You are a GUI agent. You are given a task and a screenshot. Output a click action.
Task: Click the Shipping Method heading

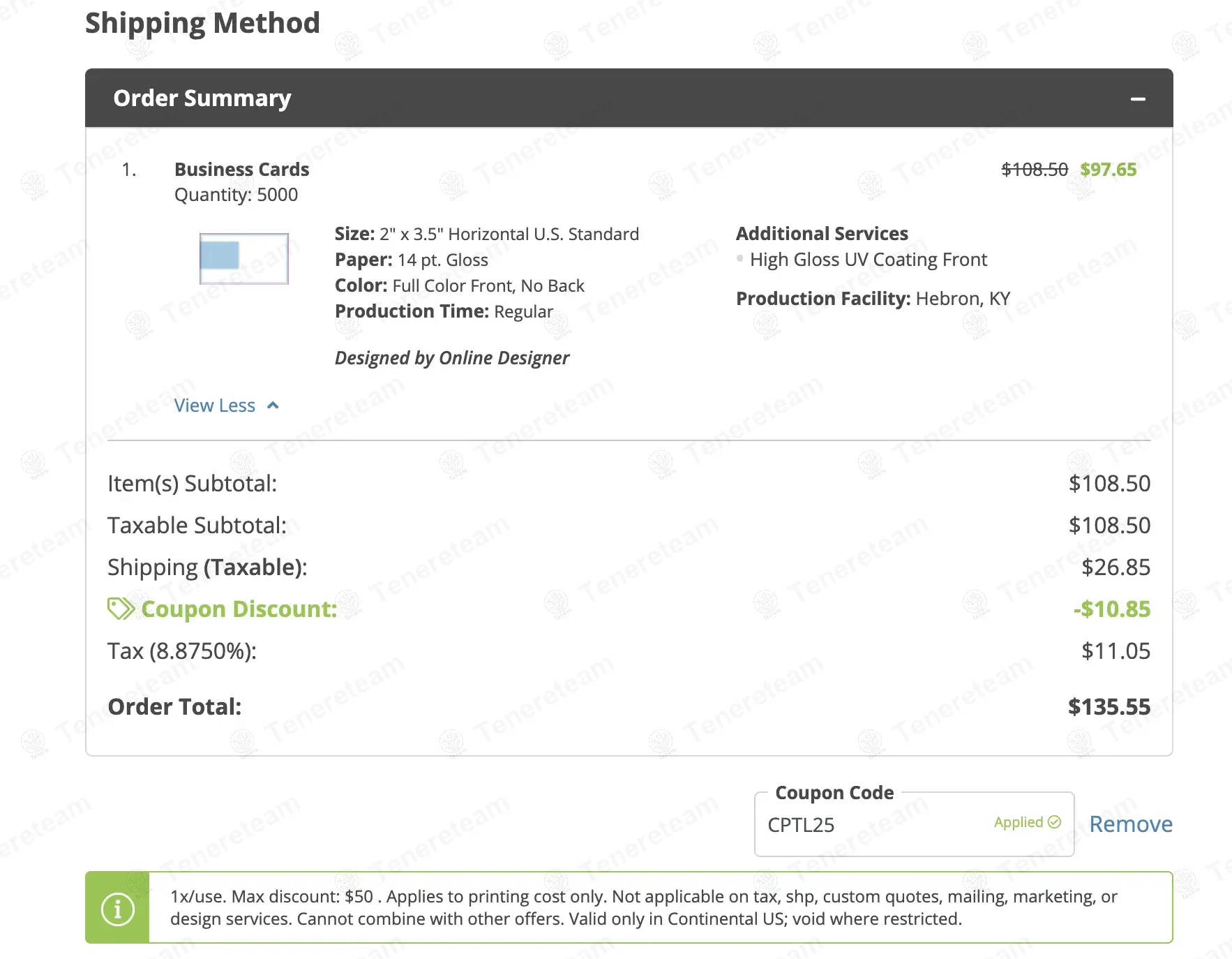click(x=202, y=23)
